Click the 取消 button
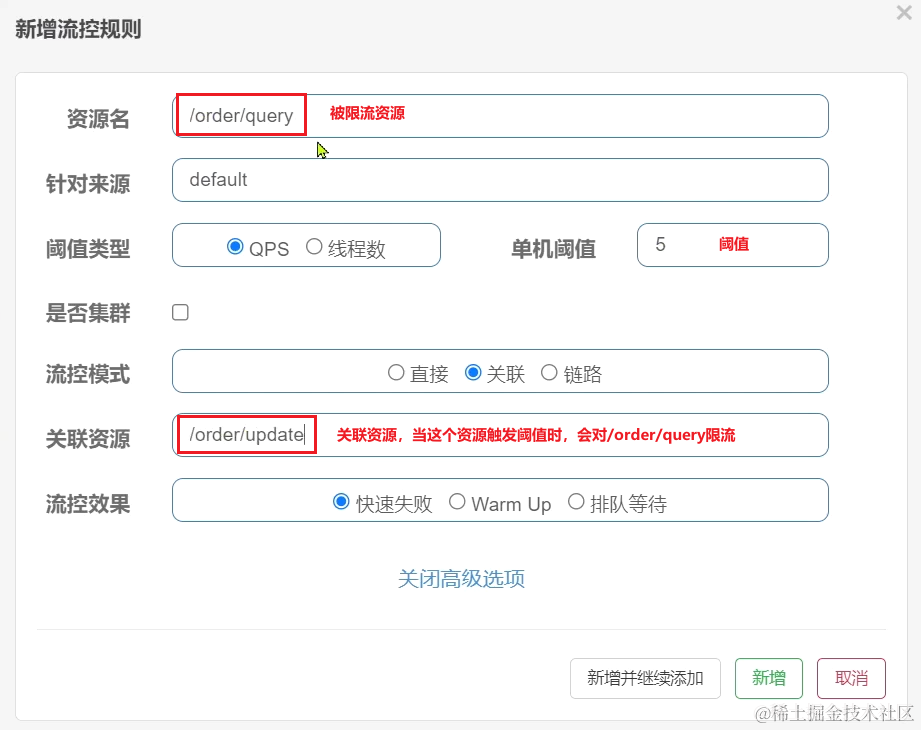This screenshot has height=730, width=921. coord(851,678)
